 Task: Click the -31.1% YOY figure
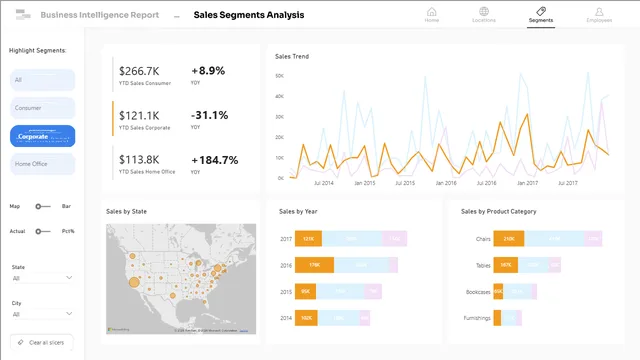click(x=209, y=115)
